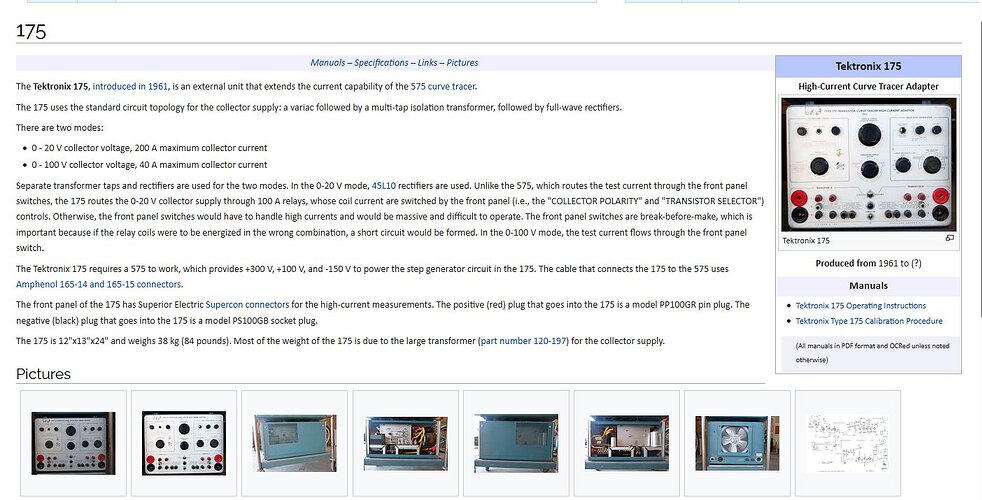Open the 'introduced in 1961' link
982x500 pixels.
point(130,86)
